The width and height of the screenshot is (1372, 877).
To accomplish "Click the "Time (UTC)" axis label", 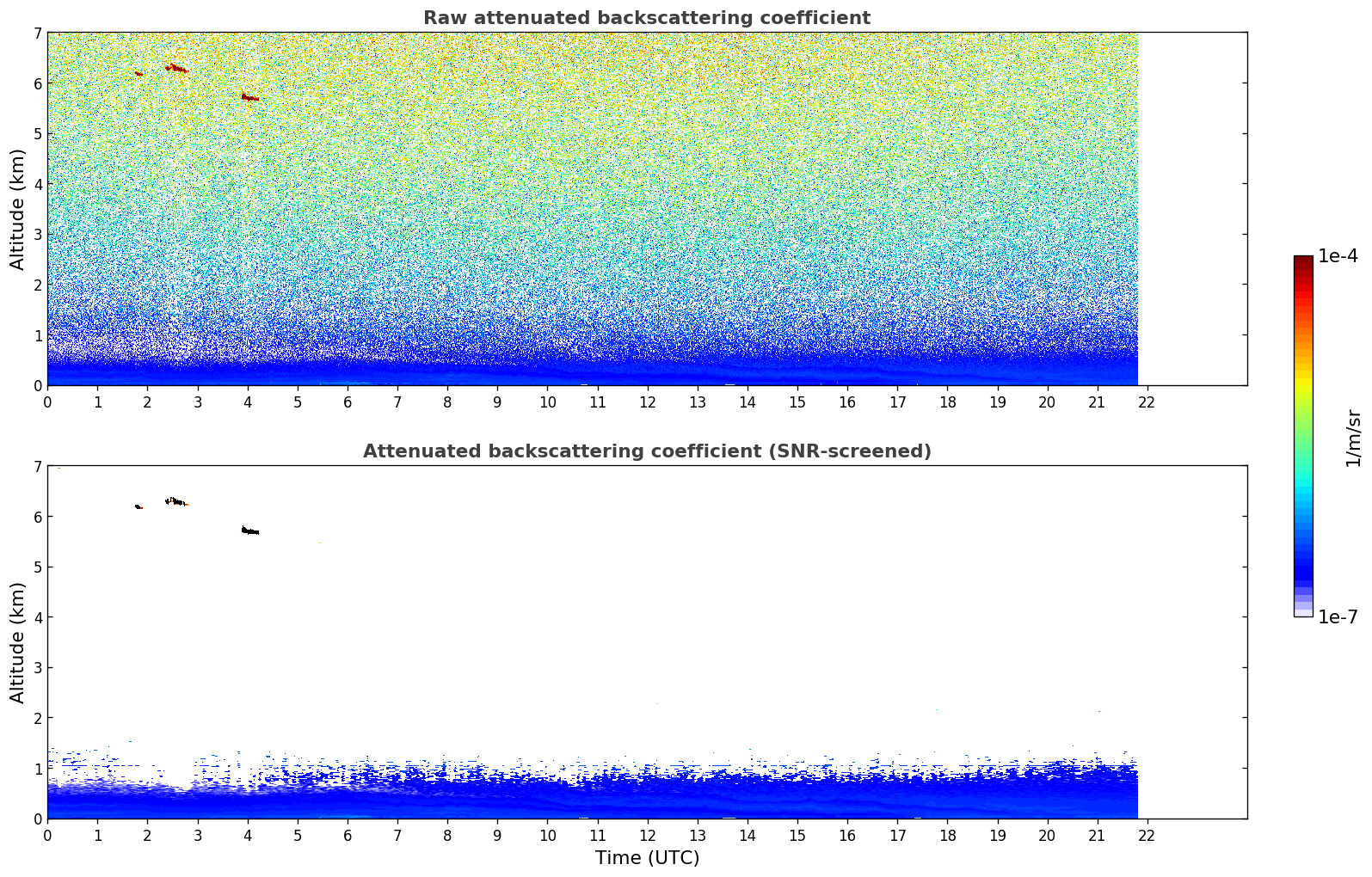I will pos(647,858).
